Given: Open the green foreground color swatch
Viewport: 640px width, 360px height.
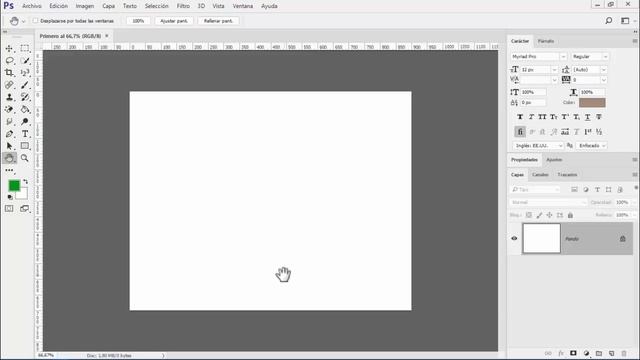Looking at the screenshot, I should click(x=14, y=186).
